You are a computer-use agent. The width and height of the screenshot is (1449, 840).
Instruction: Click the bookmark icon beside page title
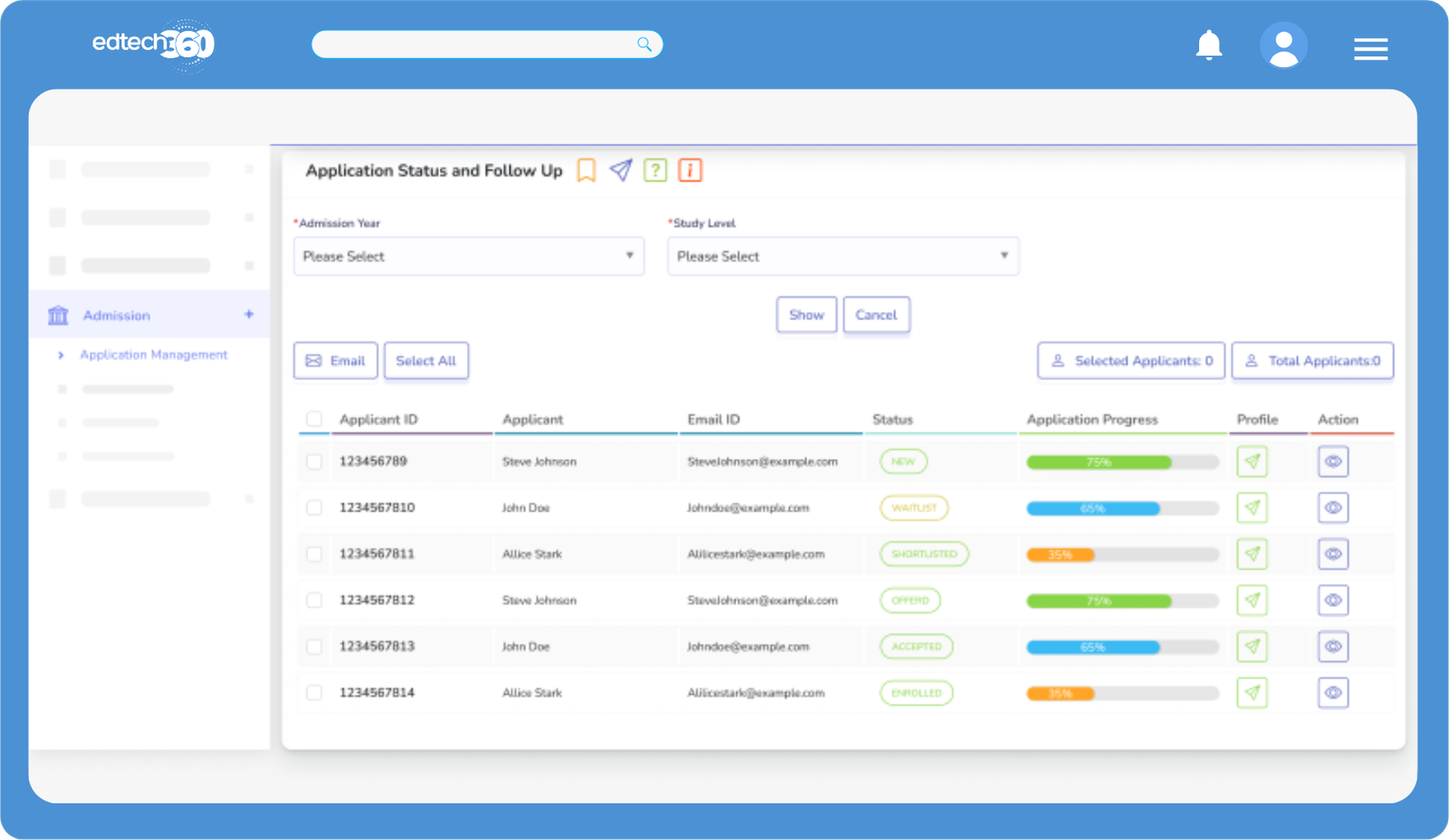(587, 170)
